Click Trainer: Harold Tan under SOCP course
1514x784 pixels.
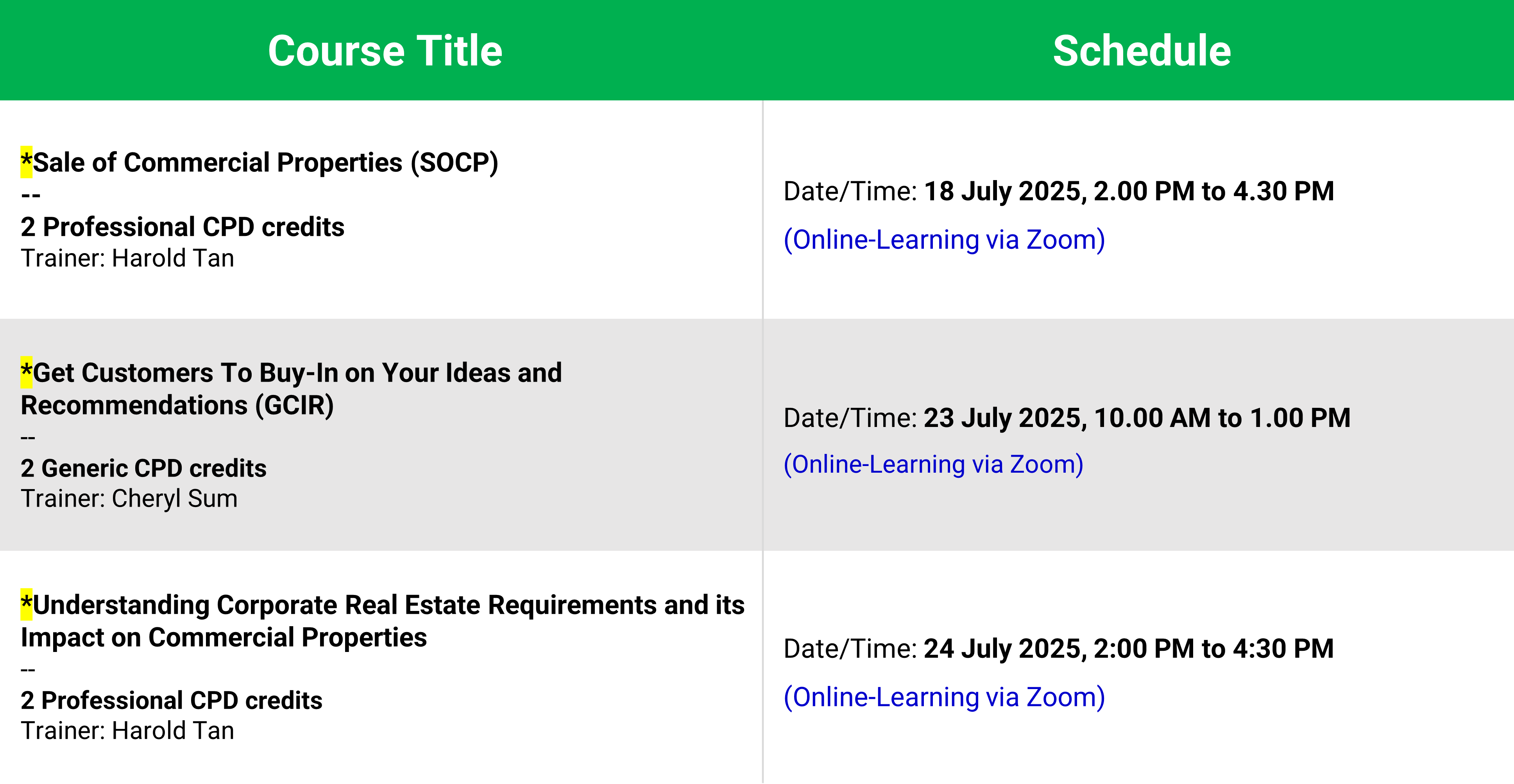(127, 258)
